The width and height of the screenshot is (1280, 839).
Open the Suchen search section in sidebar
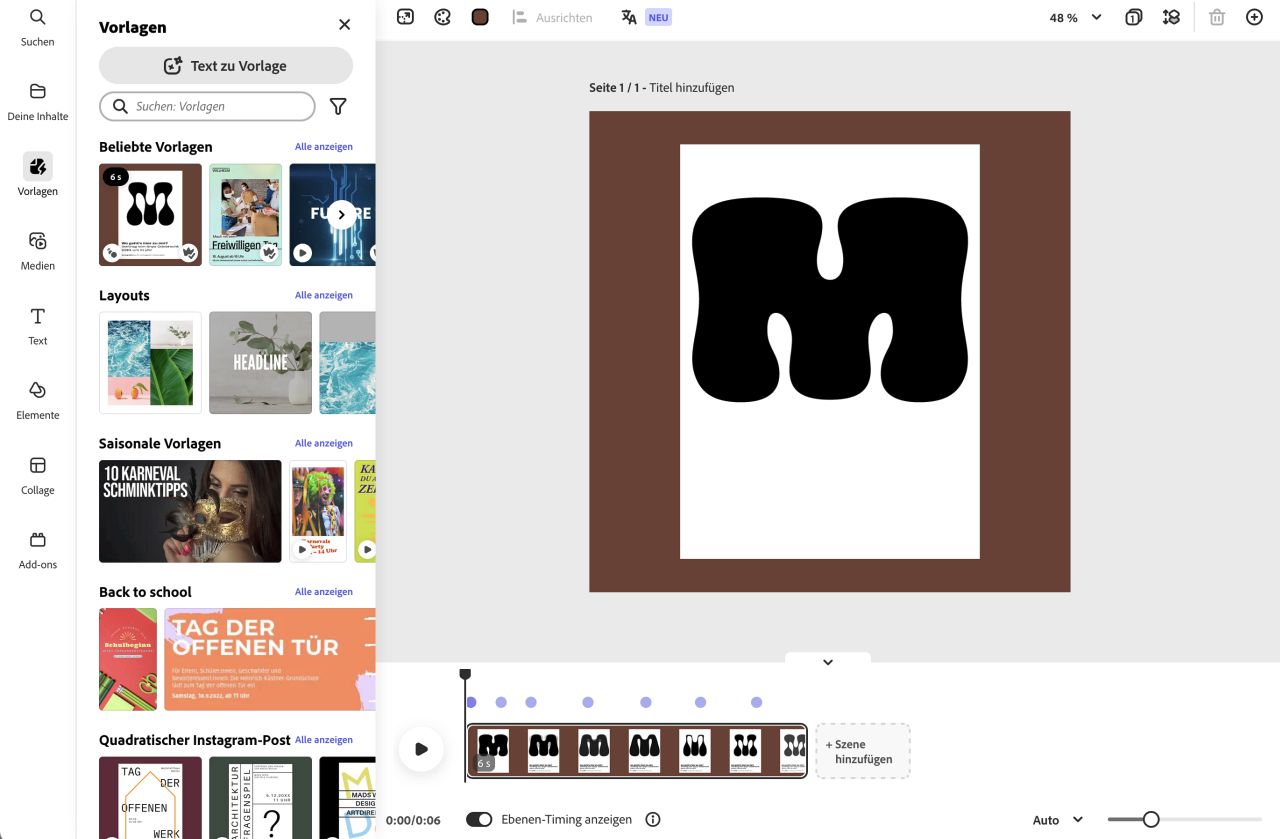[x=37, y=27]
